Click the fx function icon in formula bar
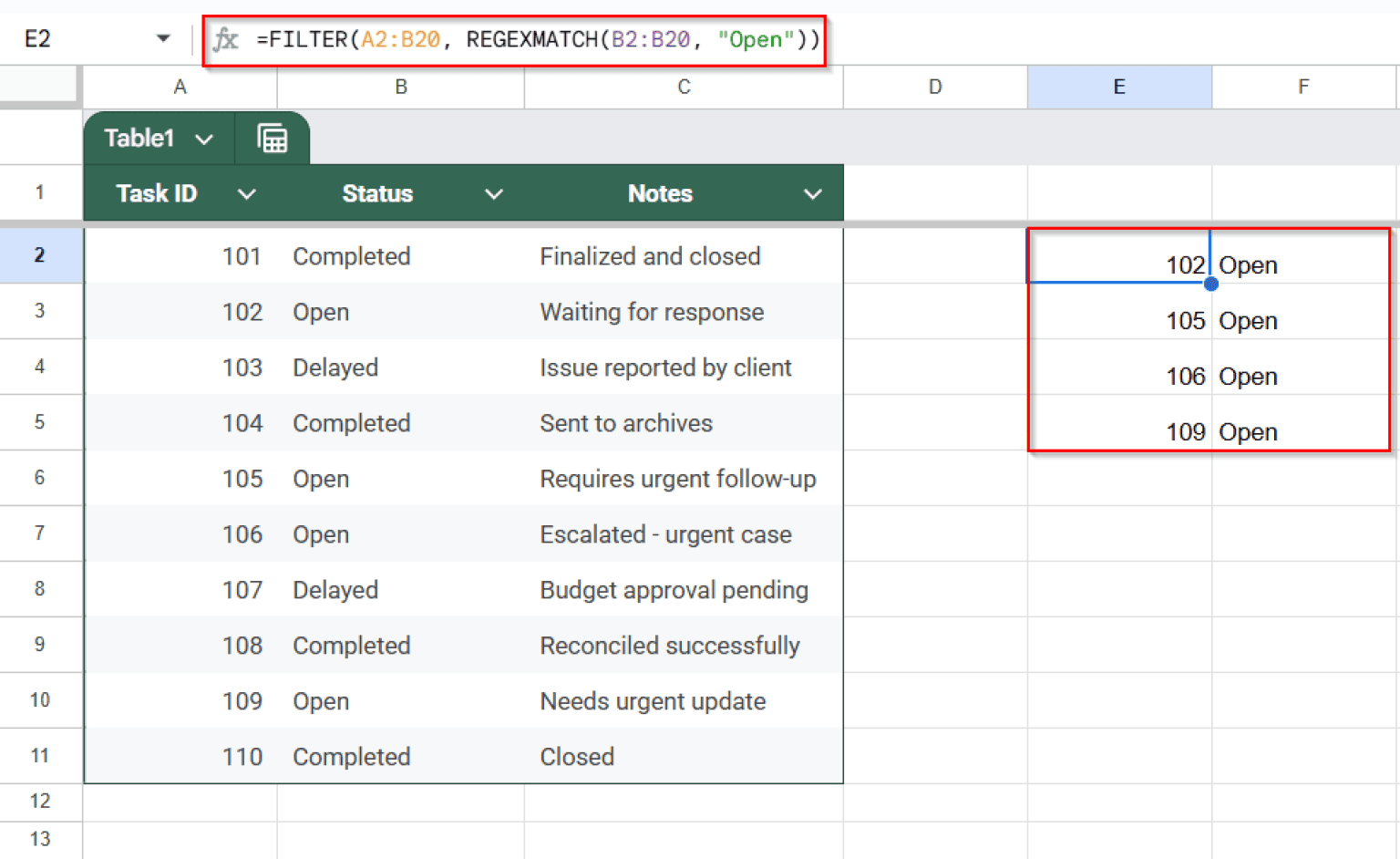 coord(225,39)
